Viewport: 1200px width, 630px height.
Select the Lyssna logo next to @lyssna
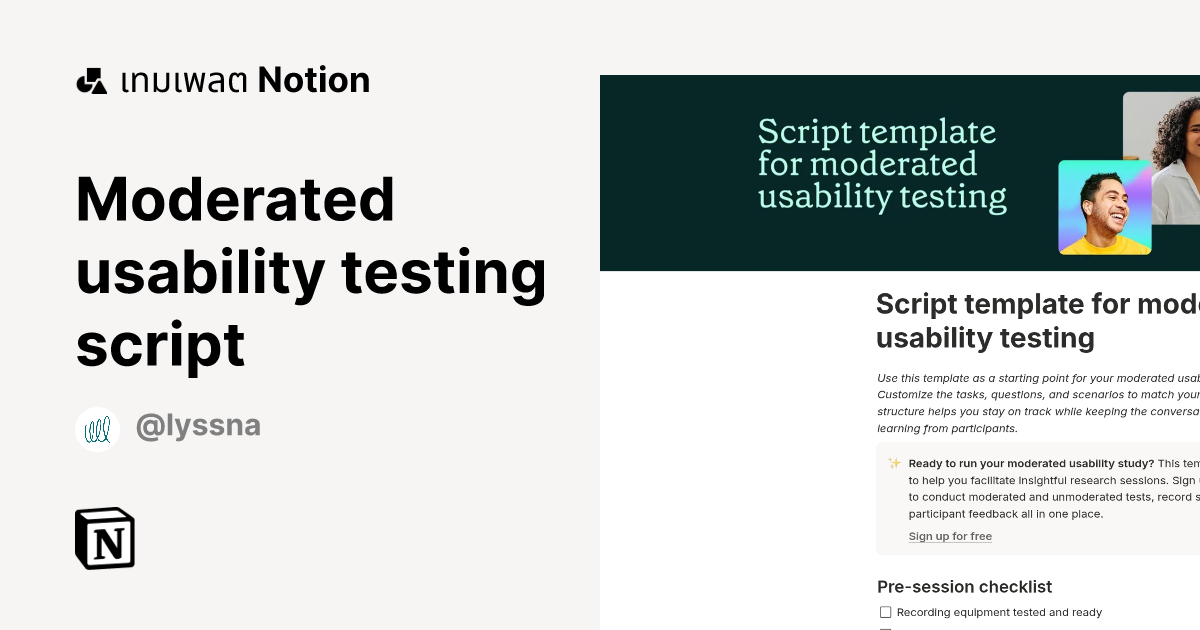pos(98,427)
